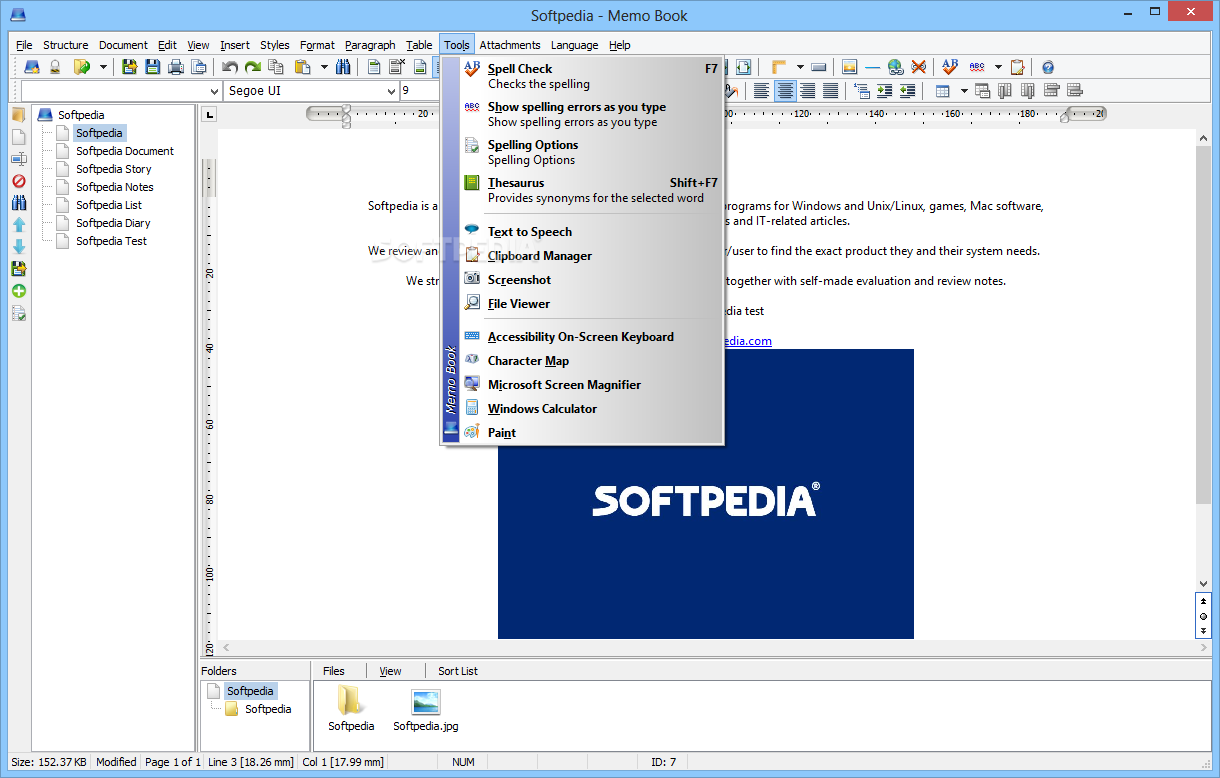This screenshot has height=778, width=1220.
Task: Click View button in attachments panel
Action: 390,671
